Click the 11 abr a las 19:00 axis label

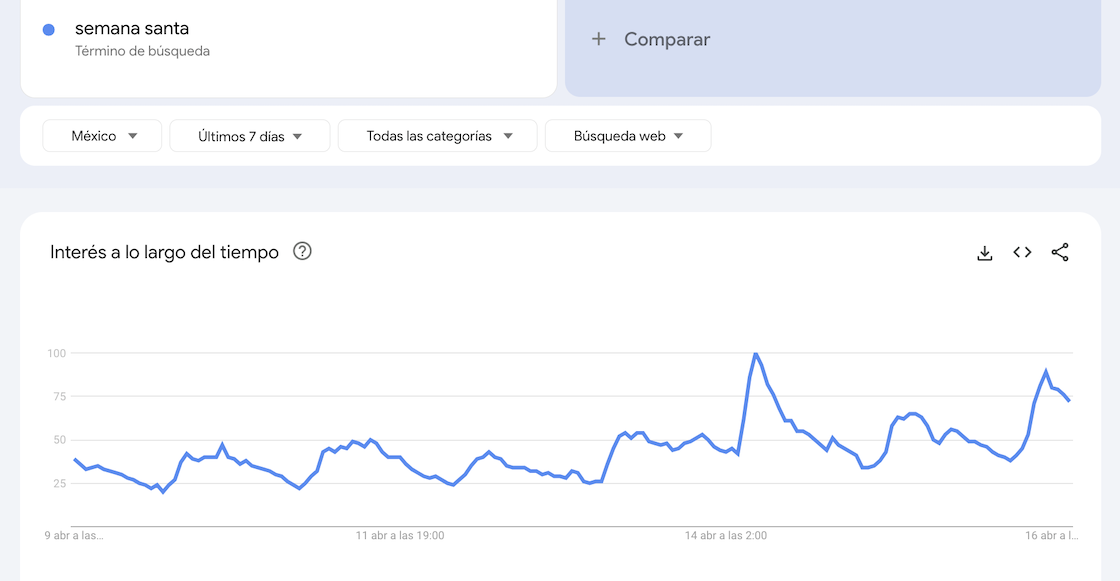pos(400,536)
